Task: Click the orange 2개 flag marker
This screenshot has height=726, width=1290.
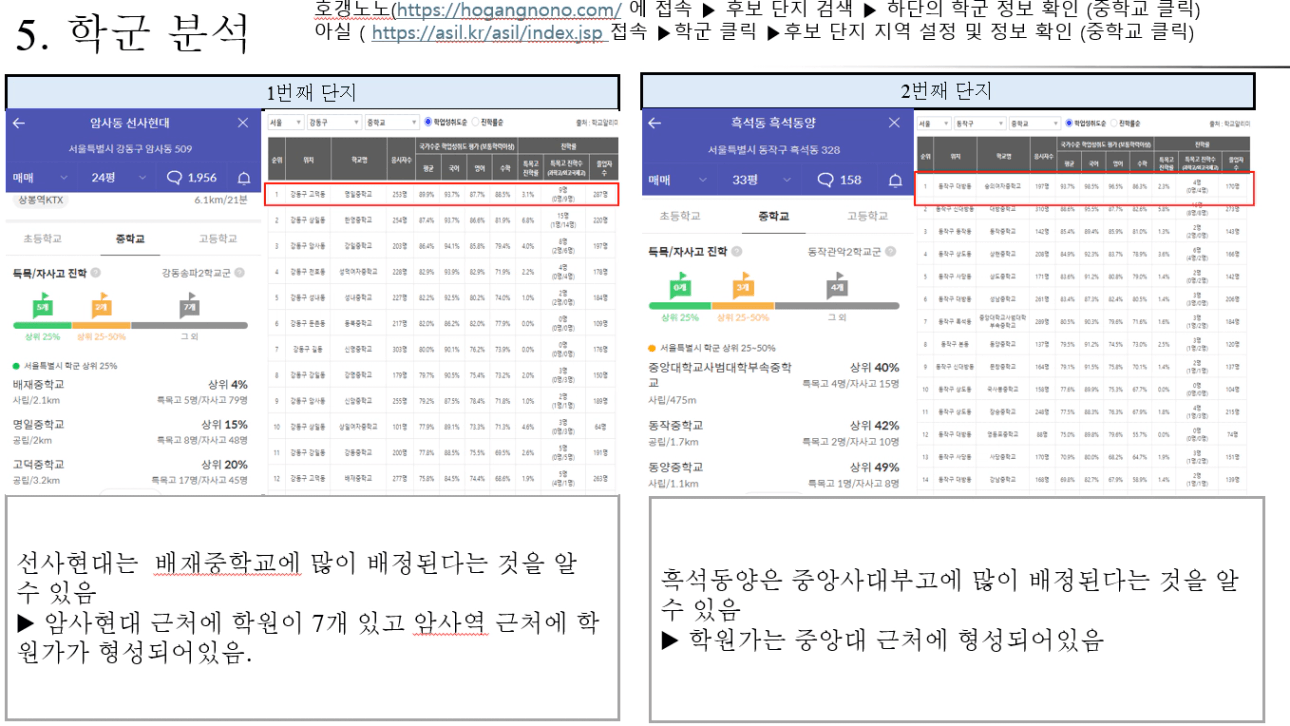Action: pos(101,306)
